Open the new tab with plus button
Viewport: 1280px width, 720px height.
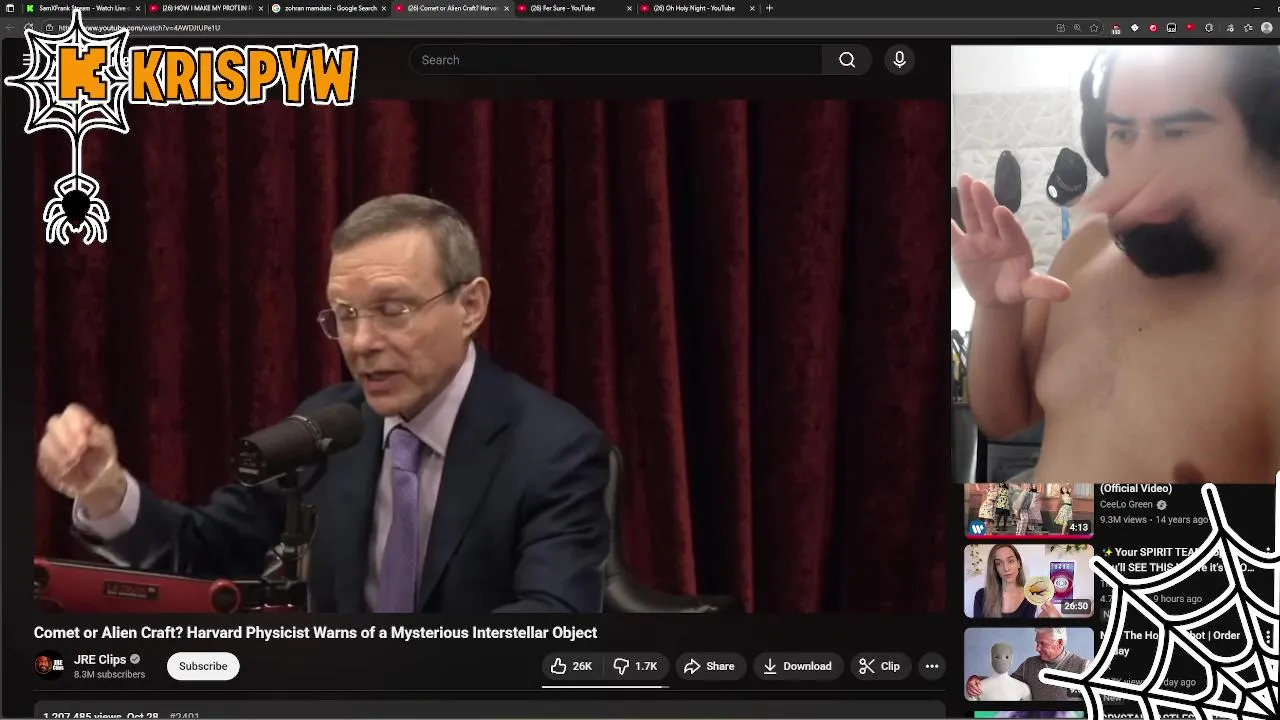[x=769, y=8]
